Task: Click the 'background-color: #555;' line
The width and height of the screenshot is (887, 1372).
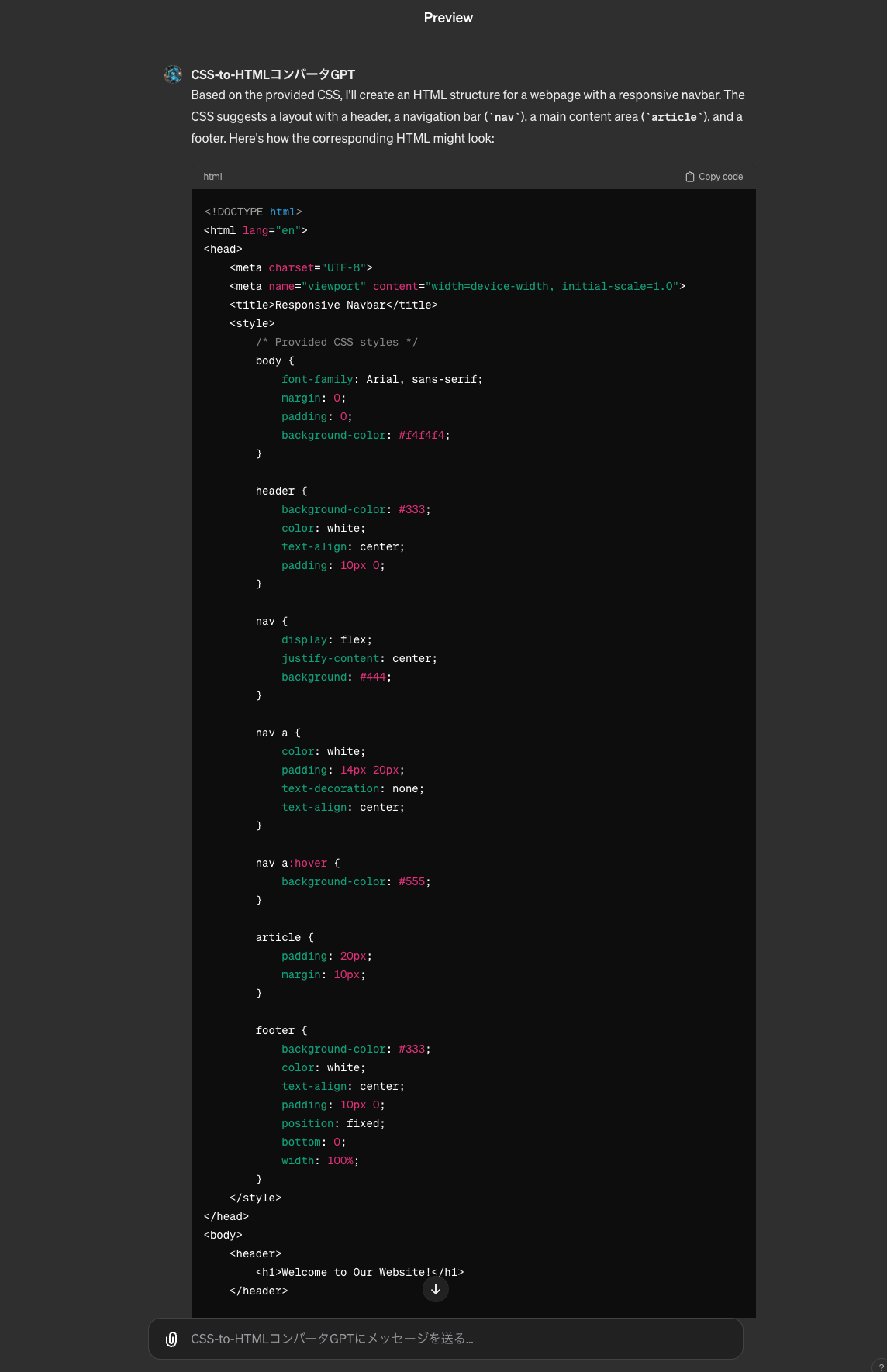Action: click(356, 881)
